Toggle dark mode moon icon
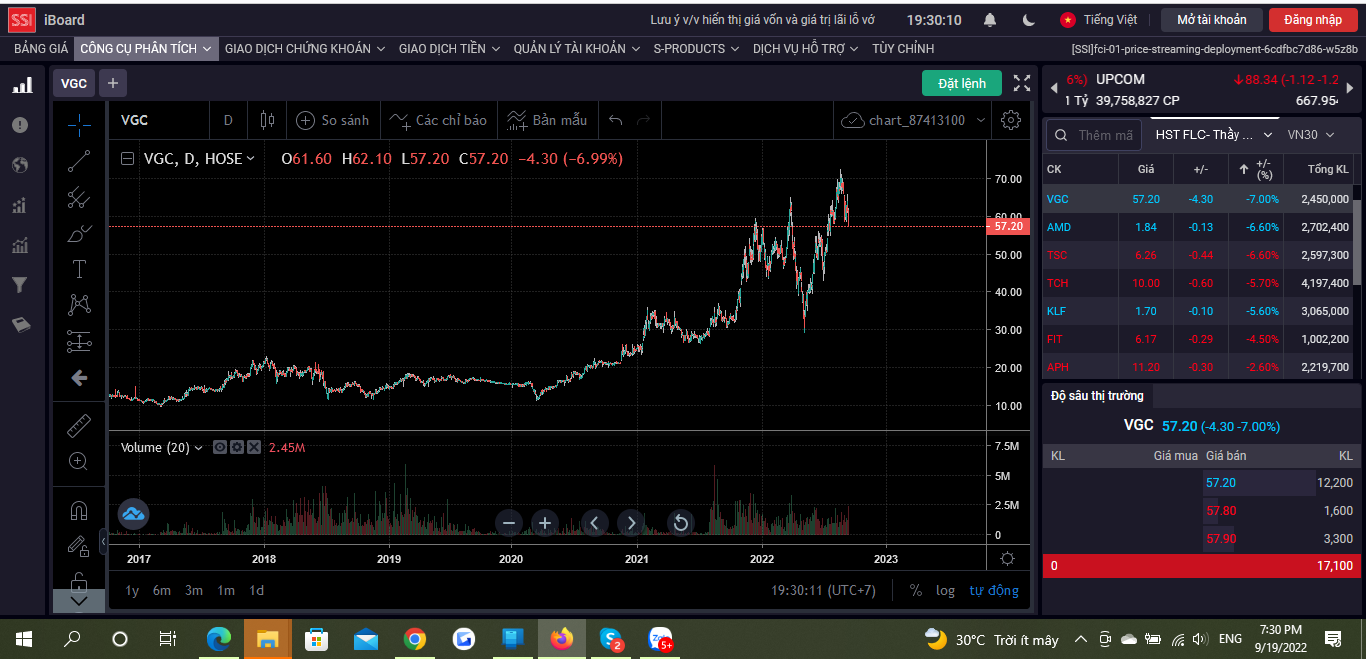1366x659 pixels. [1029, 20]
